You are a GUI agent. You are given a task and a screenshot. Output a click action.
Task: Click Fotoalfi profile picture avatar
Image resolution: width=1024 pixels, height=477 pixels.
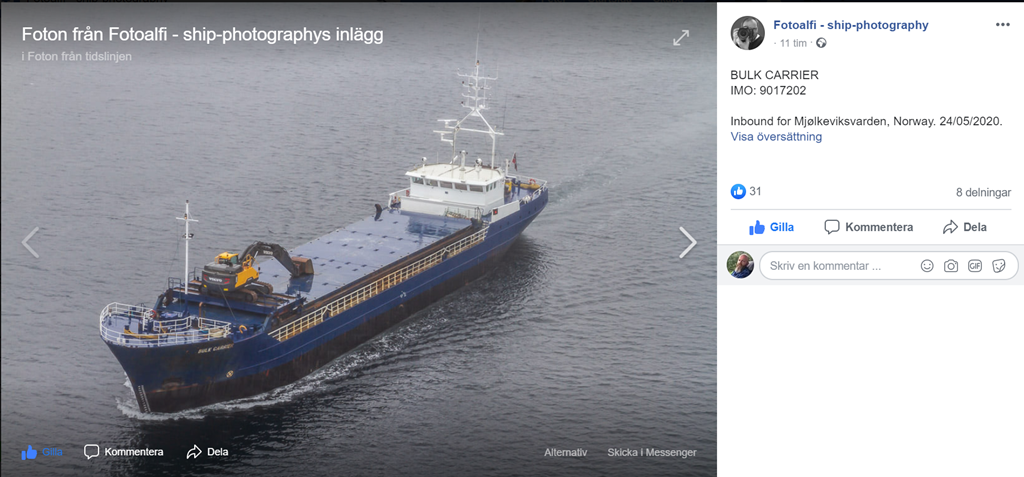click(x=748, y=33)
